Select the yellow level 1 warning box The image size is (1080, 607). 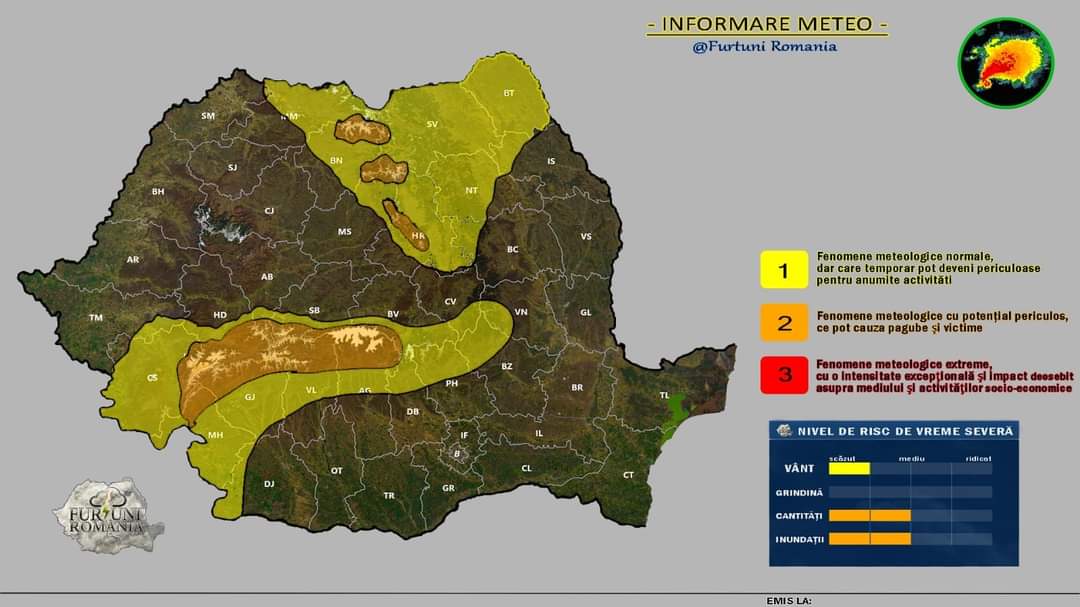[784, 271]
